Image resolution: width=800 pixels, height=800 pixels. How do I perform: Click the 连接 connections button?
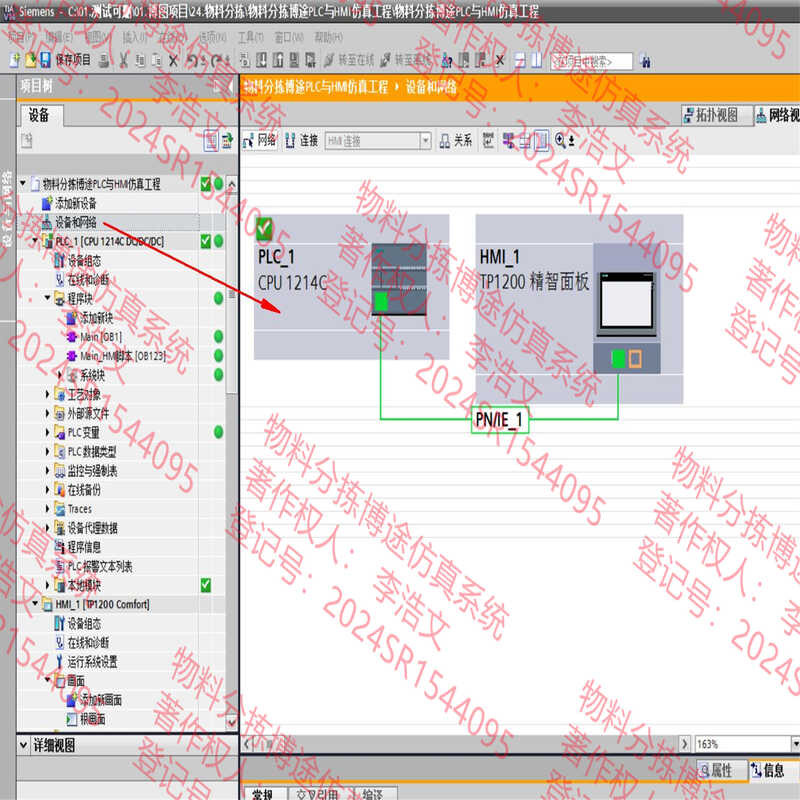(302, 140)
